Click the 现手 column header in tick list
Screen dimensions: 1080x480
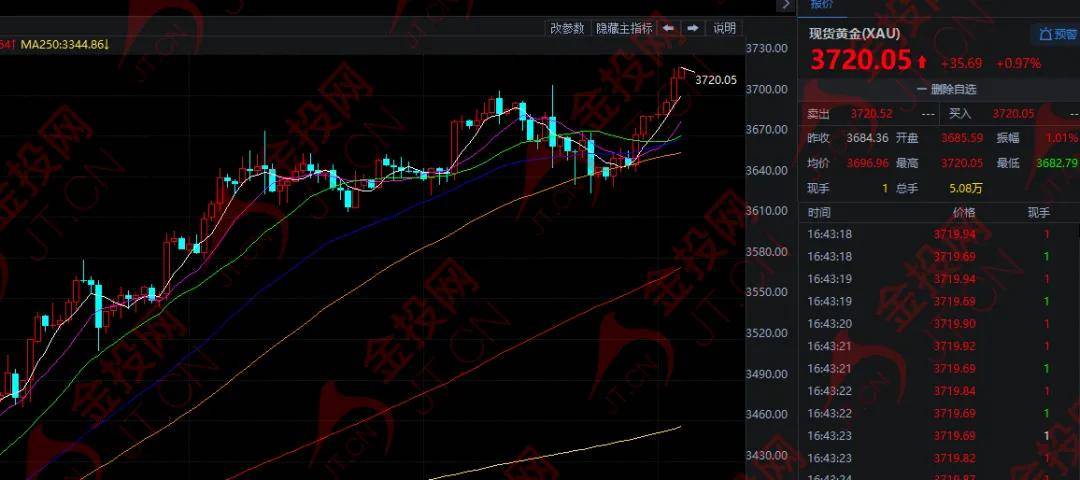(1039, 213)
